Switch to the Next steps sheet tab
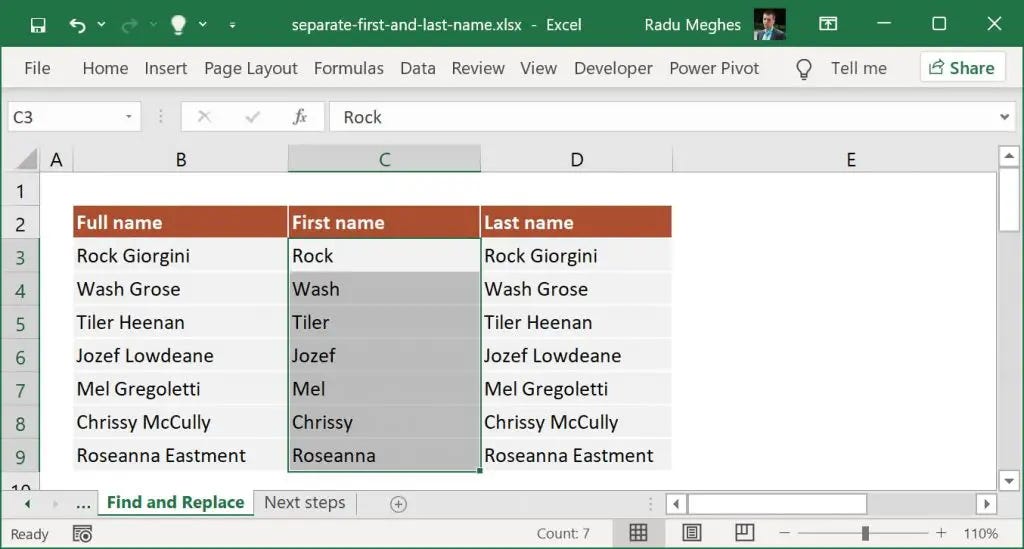Image resolution: width=1024 pixels, height=549 pixels. point(304,502)
